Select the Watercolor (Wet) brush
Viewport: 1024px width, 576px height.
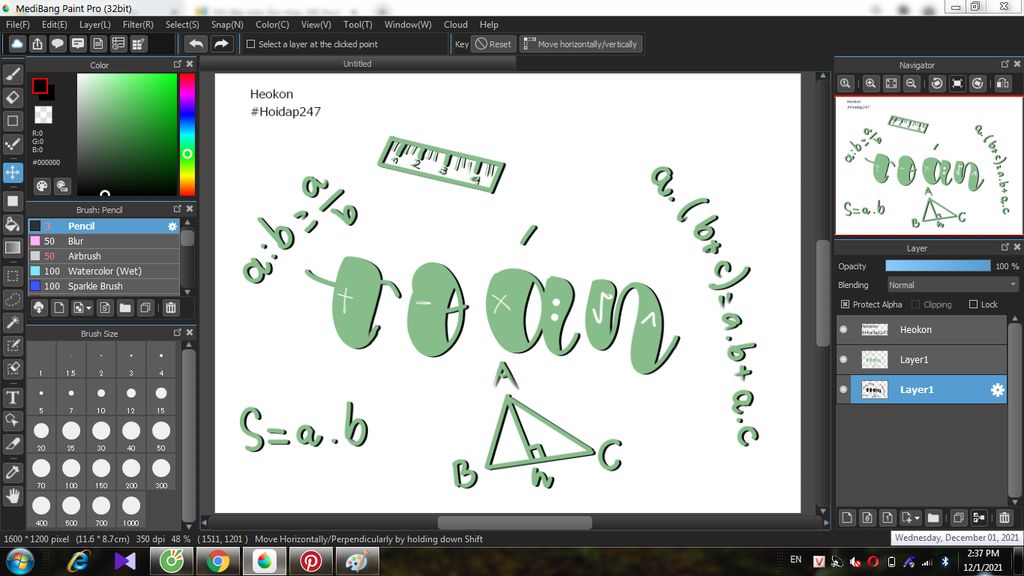click(104, 271)
